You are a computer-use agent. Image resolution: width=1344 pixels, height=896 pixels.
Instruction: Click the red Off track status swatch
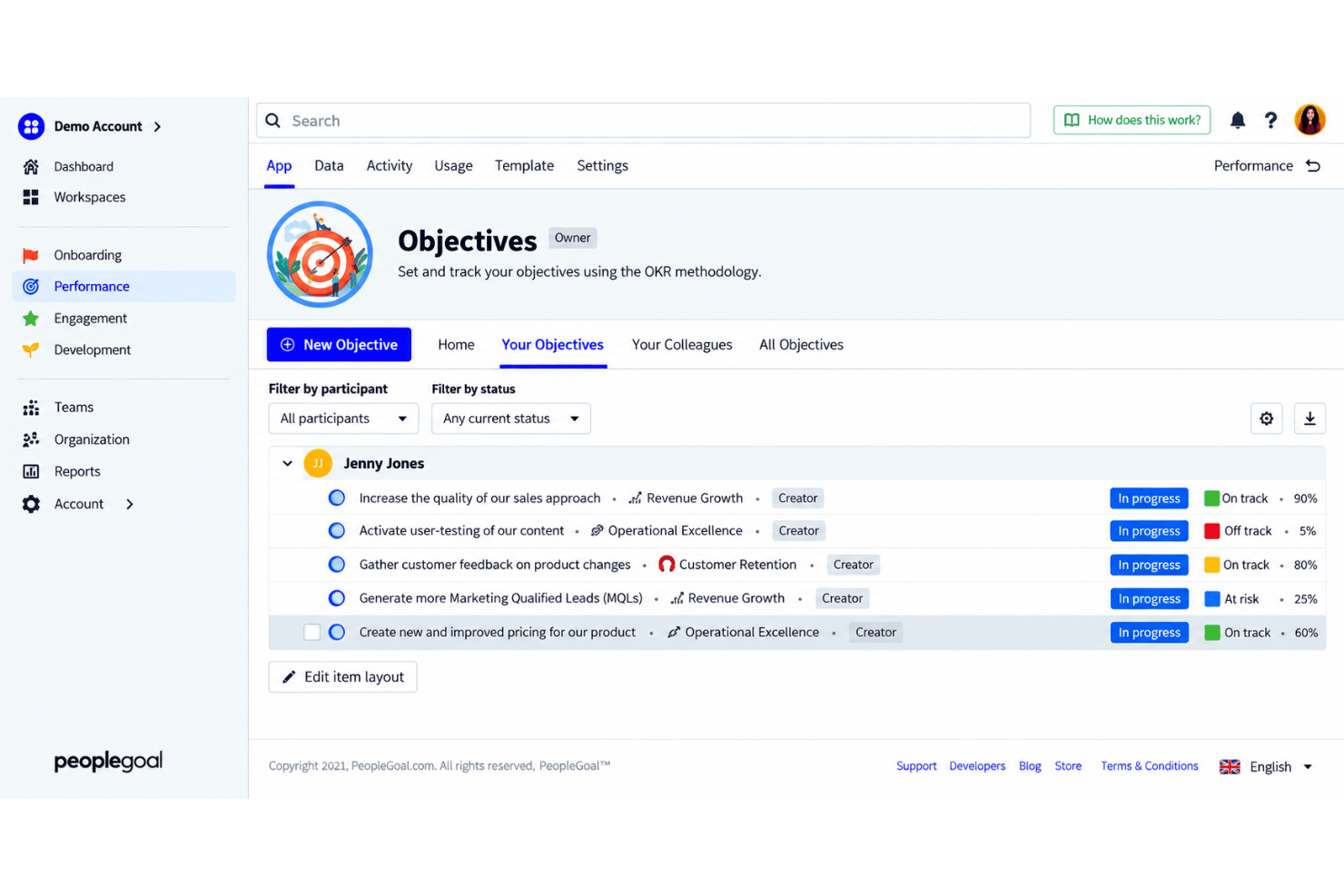[x=1211, y=531]
